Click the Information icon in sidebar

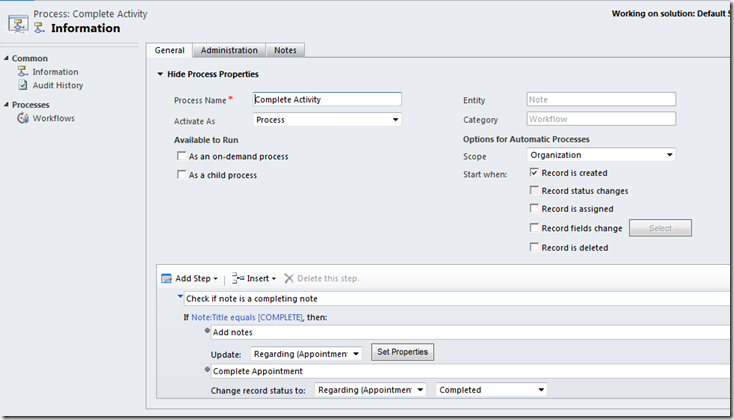tap(23, 72)
